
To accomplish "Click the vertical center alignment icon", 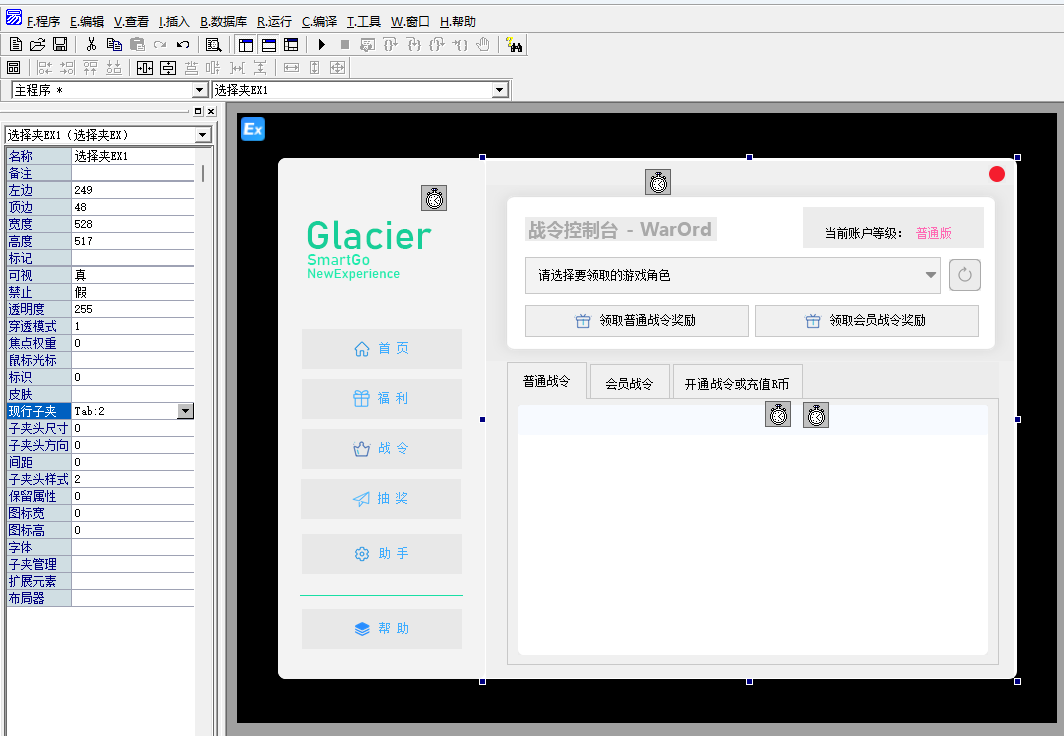I will 168,68.
